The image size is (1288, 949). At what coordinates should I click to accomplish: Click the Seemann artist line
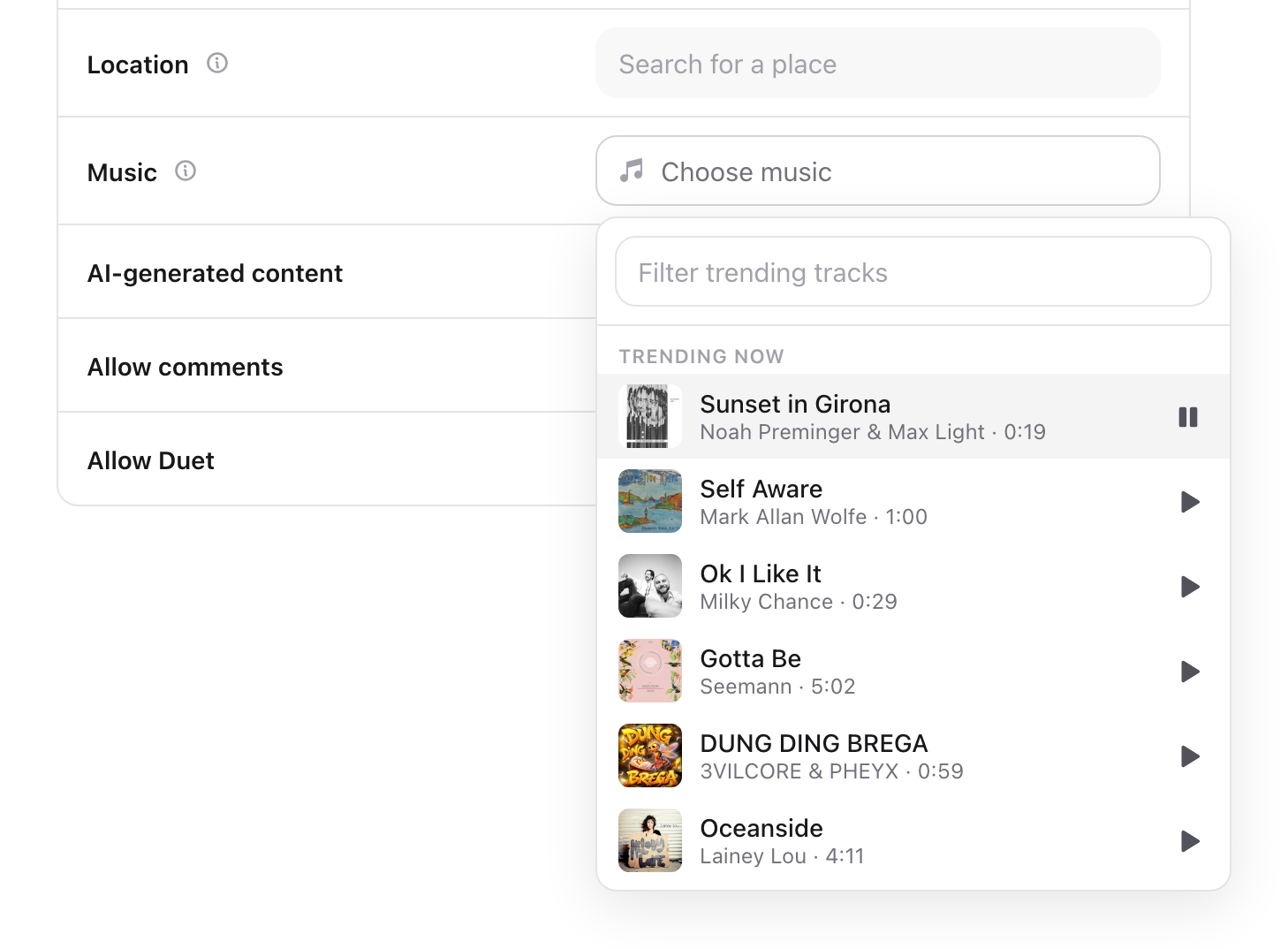coord(777,687)
